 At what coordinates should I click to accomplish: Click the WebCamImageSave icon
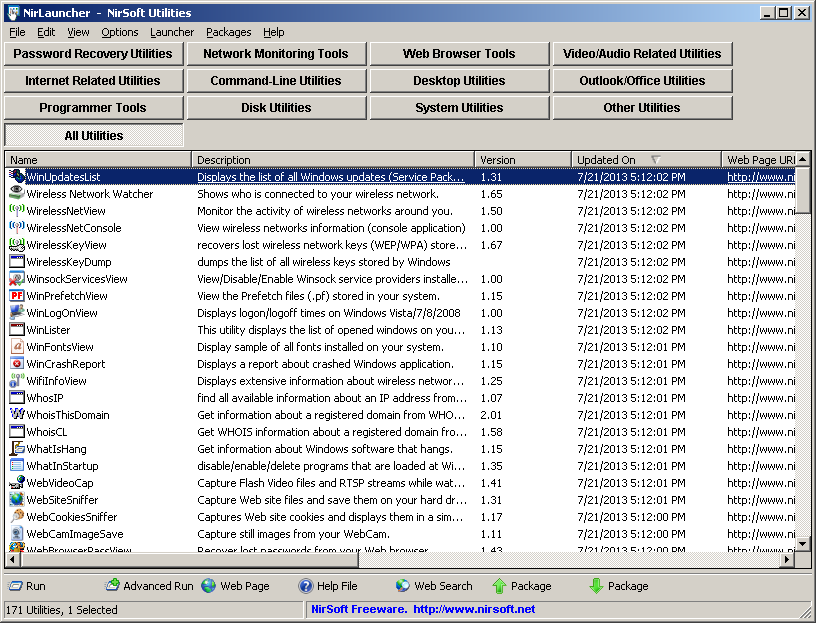pos(17,534)
